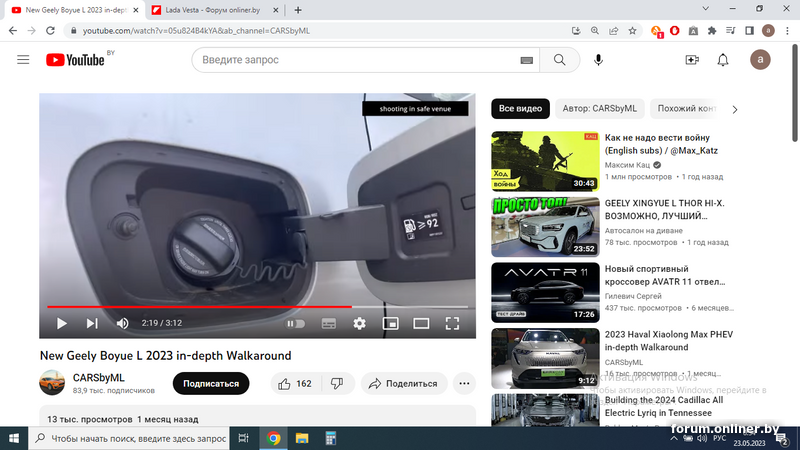
Task: Toggle subtitles in the player
Action: (x=329, y=323)
